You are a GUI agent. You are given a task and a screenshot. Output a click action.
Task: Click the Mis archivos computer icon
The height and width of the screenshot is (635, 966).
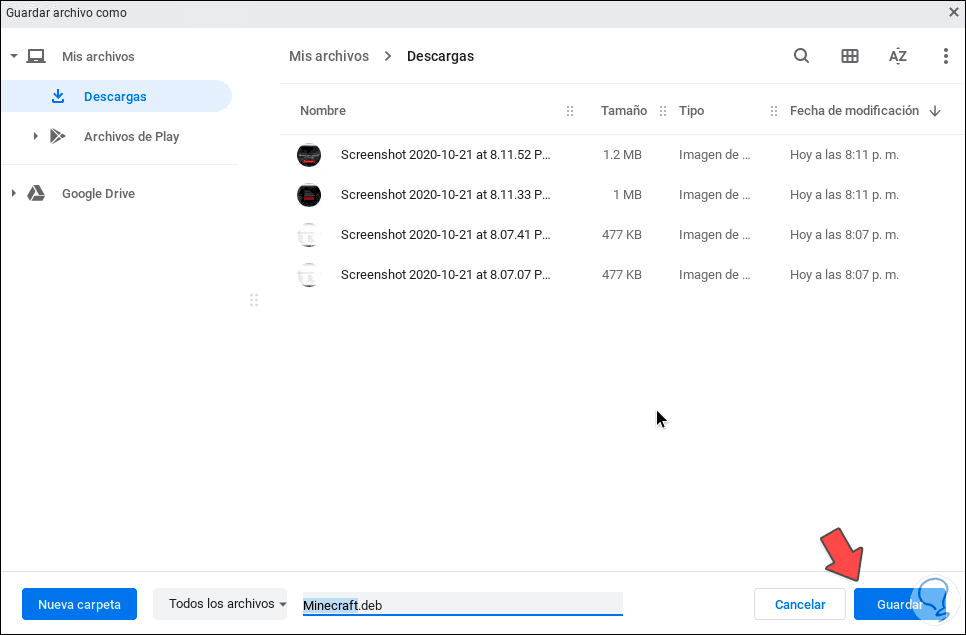click(36, 56)
